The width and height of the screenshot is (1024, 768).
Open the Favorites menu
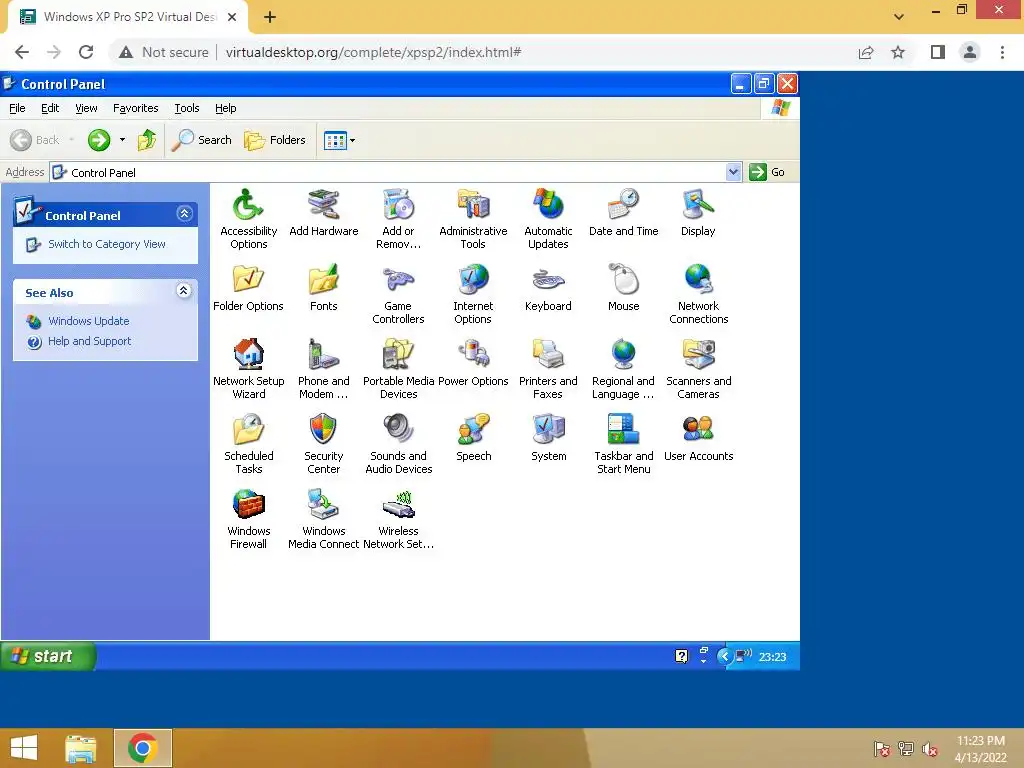135,108
